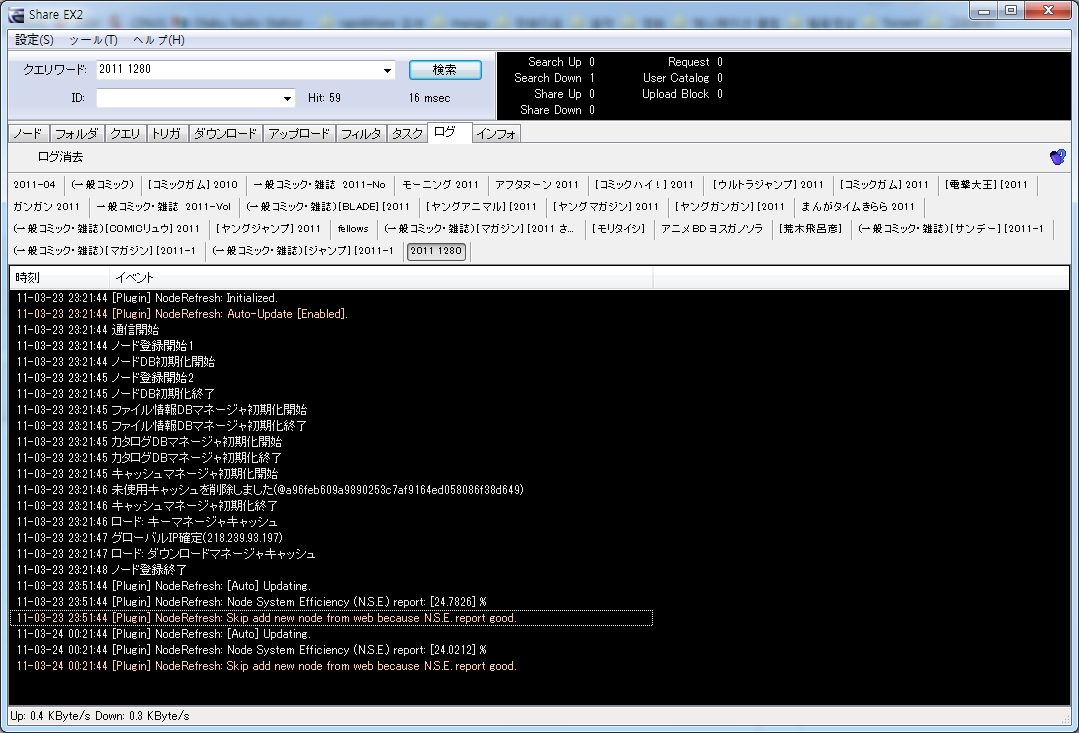Select the 通信開始 log entry
Screen dimensions: 1079x733
331,330
